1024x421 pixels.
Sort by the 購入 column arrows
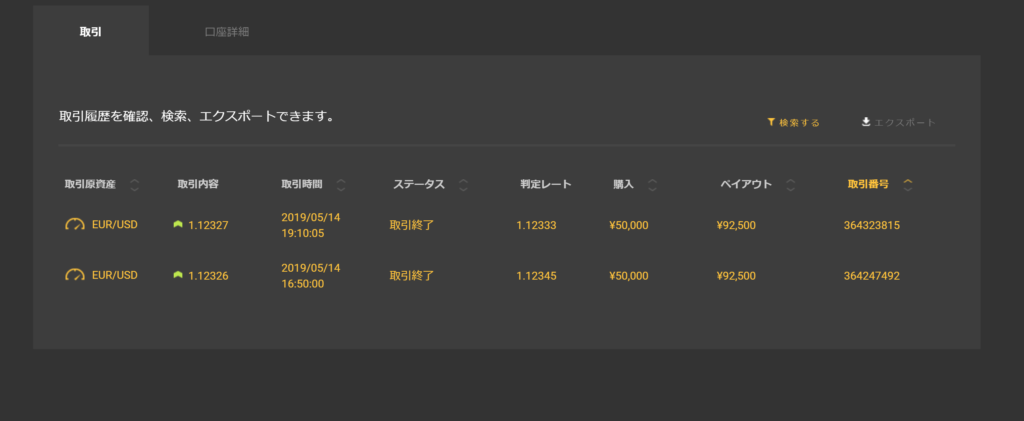coord(652,185)
